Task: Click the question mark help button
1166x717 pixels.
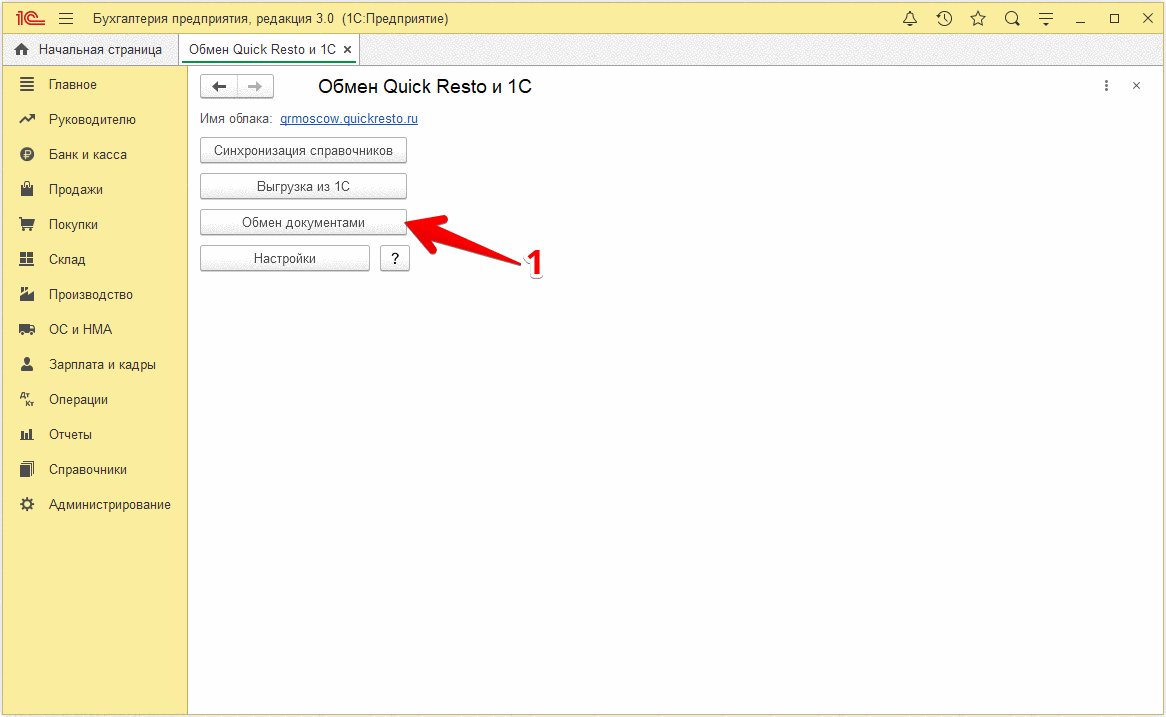Action: pyautogui.click(x=395, y=258)
